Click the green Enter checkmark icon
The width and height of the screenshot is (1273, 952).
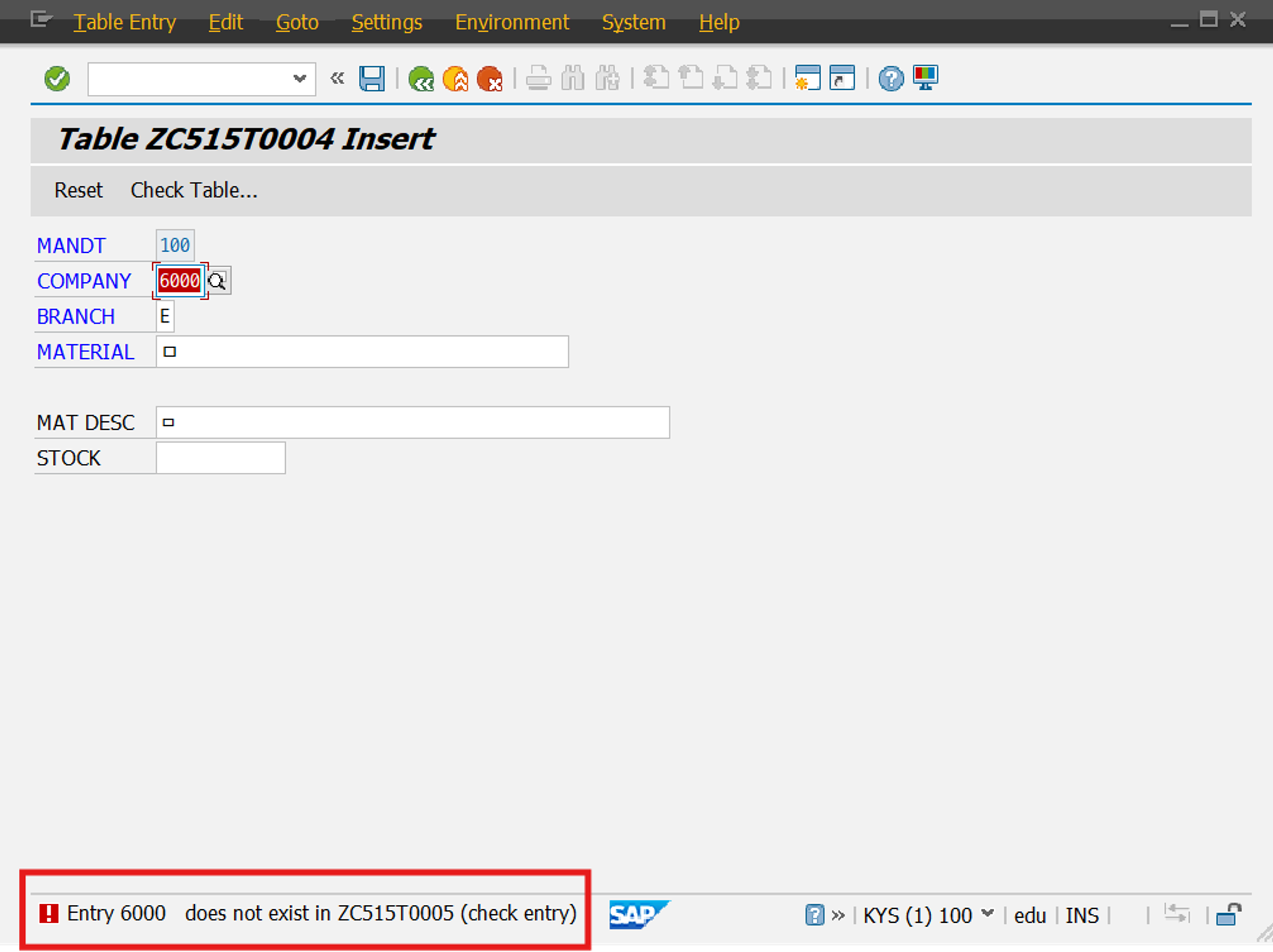57,79
